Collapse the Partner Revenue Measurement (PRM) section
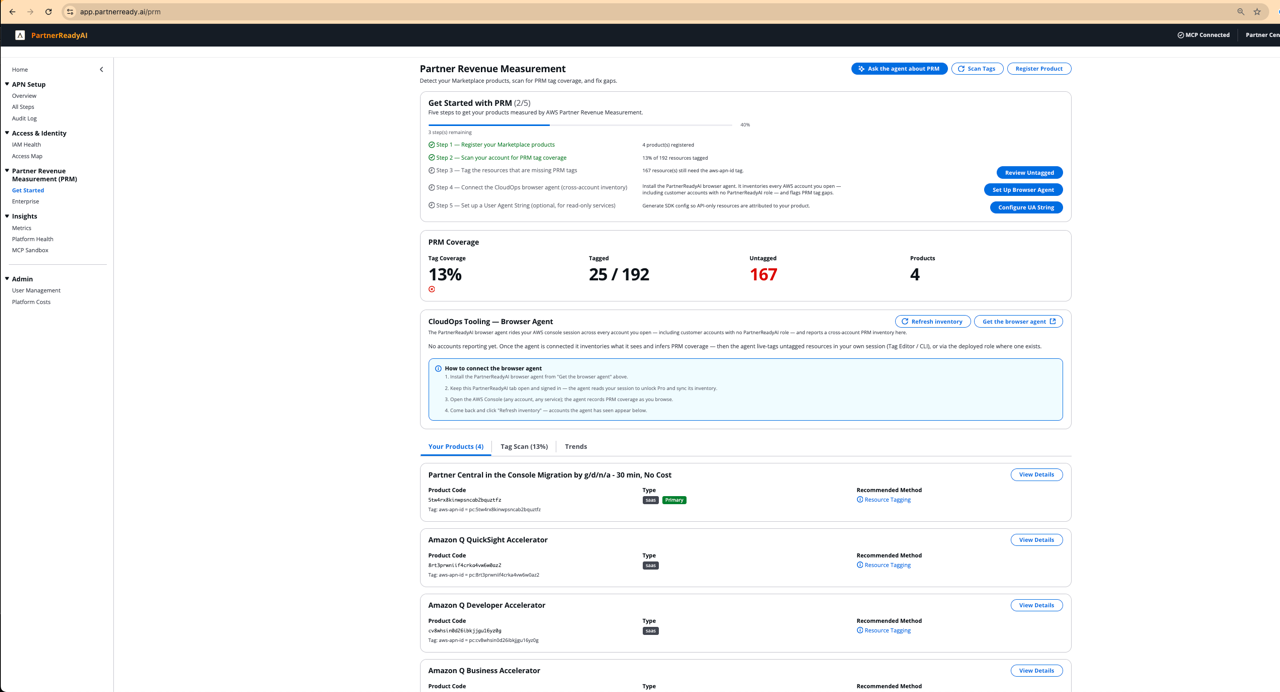1280x692 pixels. click(x=7, y=171)
